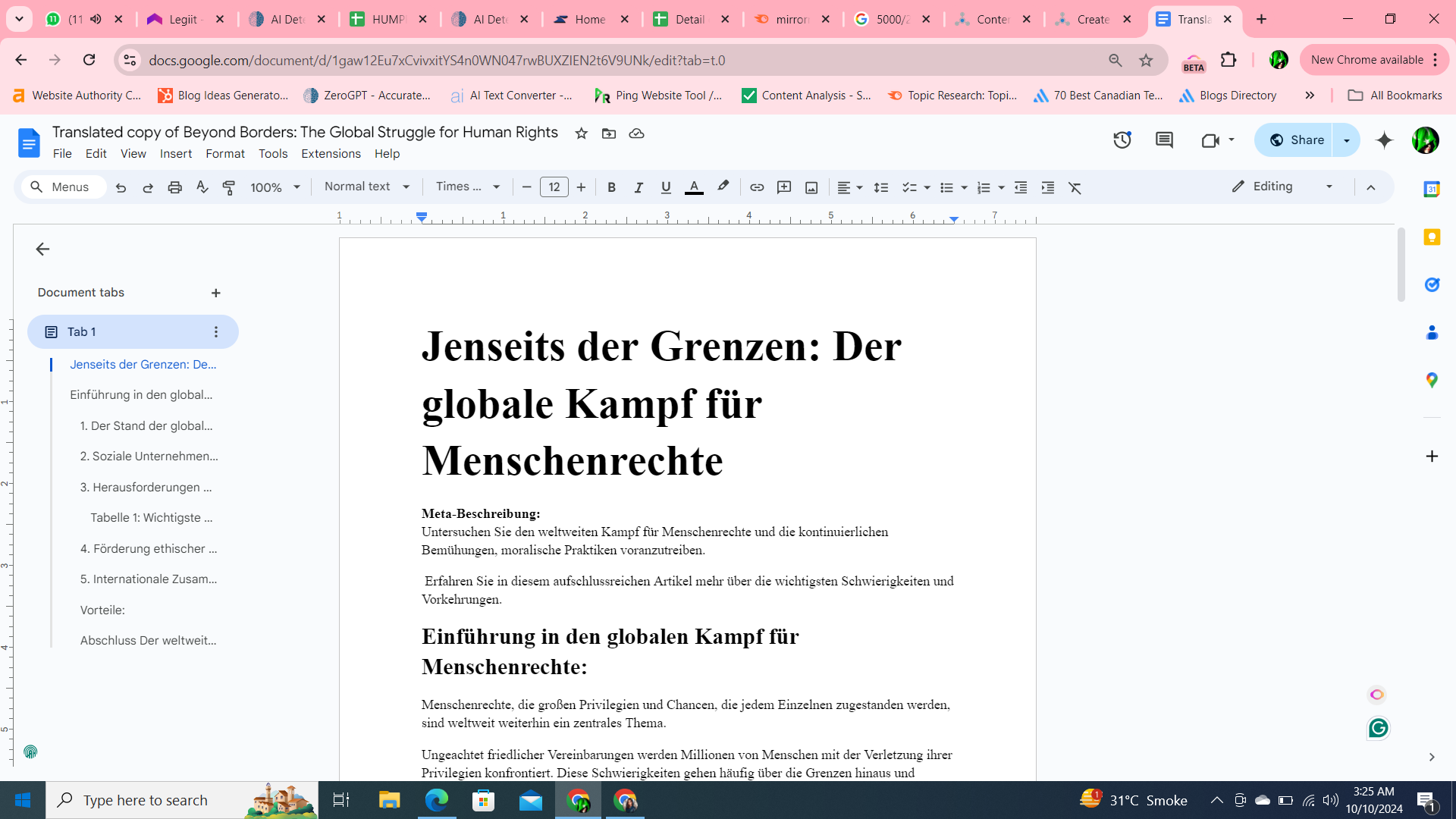Open Google Tasks in the sidebar

pos(1432,284)
